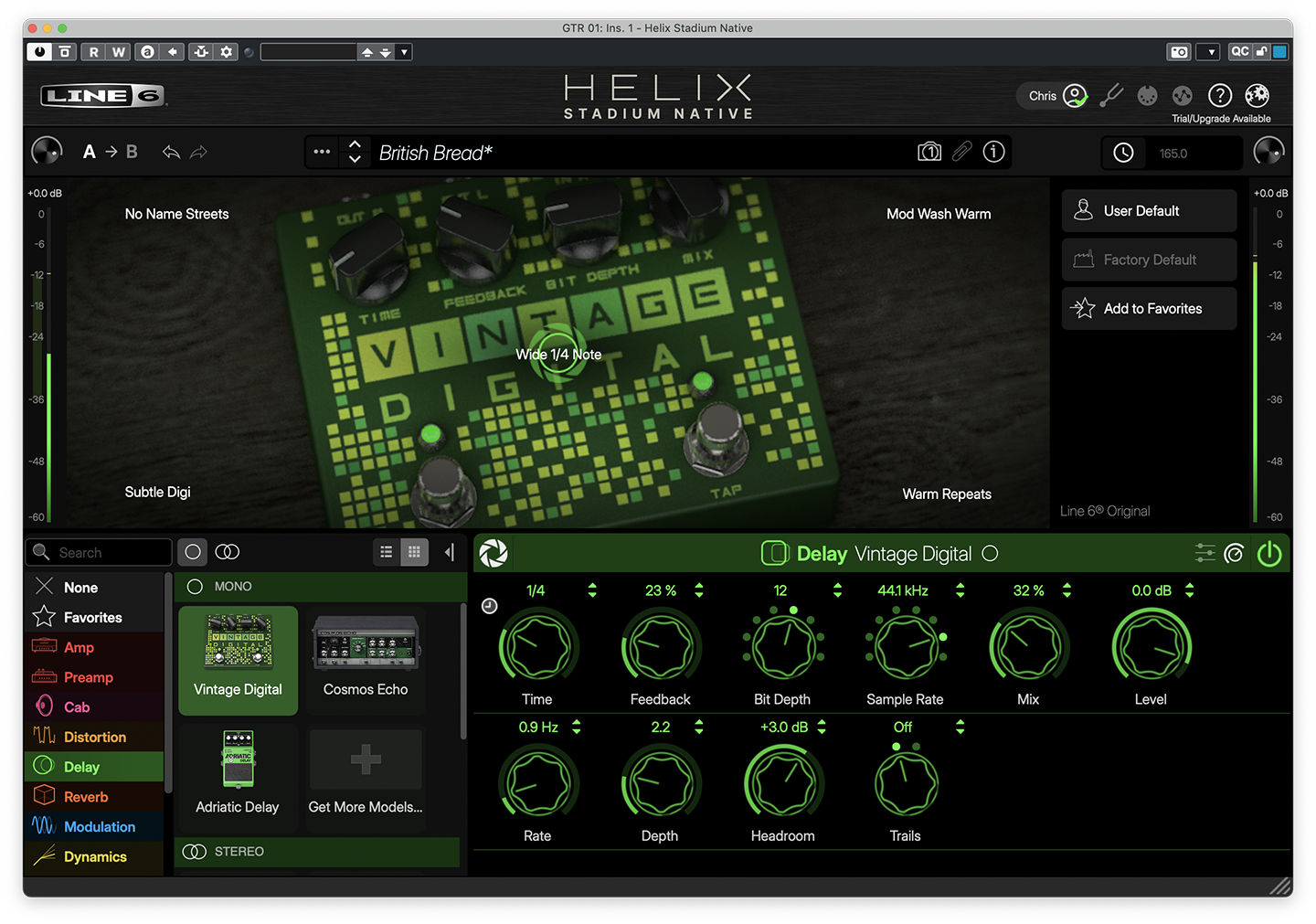Click the Mix knob
Image resolution: width=1316 pixels, height=924 pixels.
pos(1028,646)
